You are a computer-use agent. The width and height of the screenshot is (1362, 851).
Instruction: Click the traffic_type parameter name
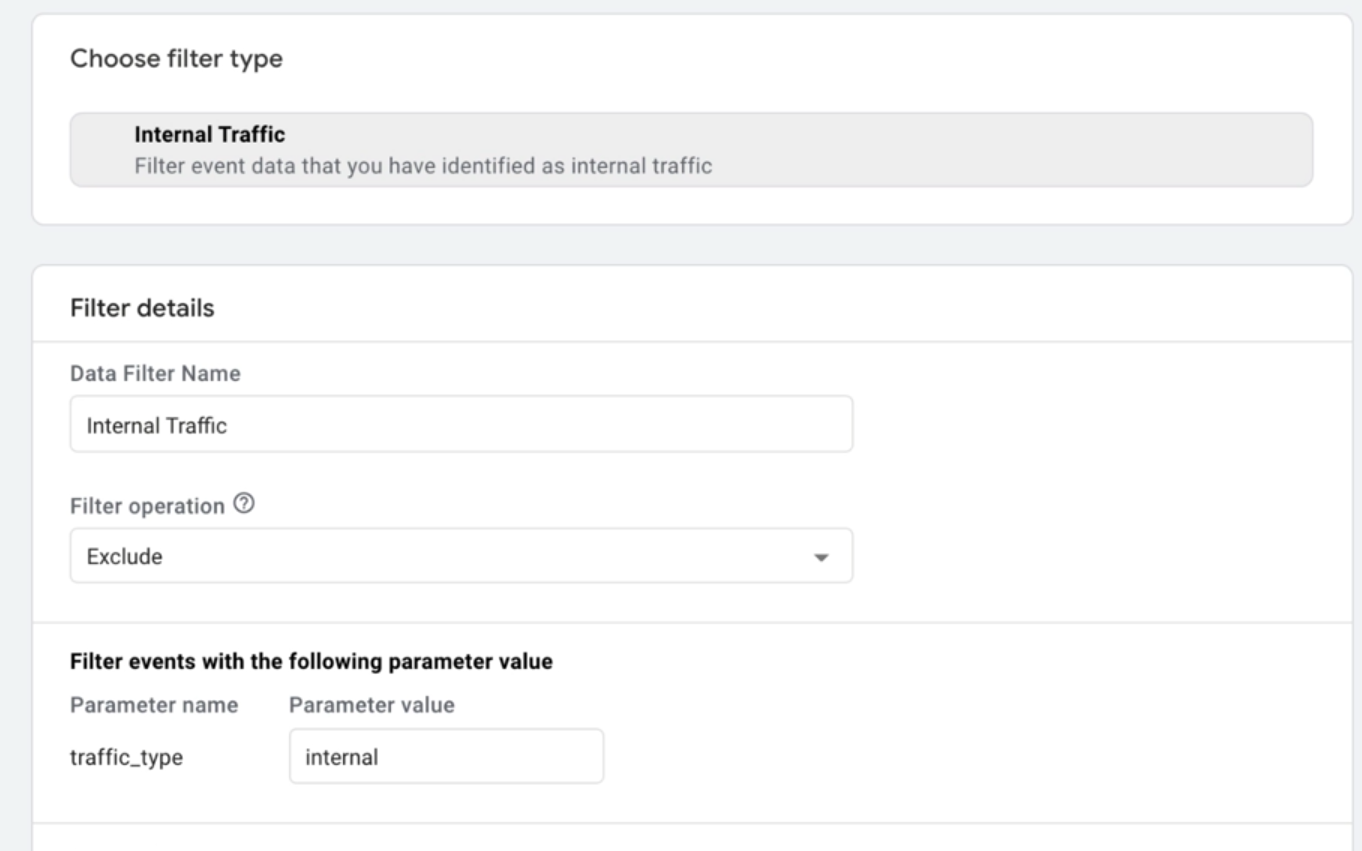point(126,758)
